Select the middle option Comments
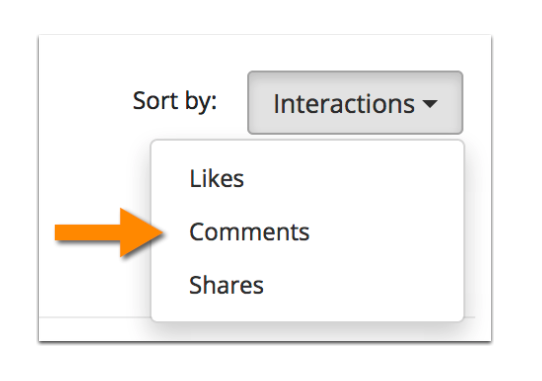The height and width of the screenshot is (381, 542). click(249, 232)
